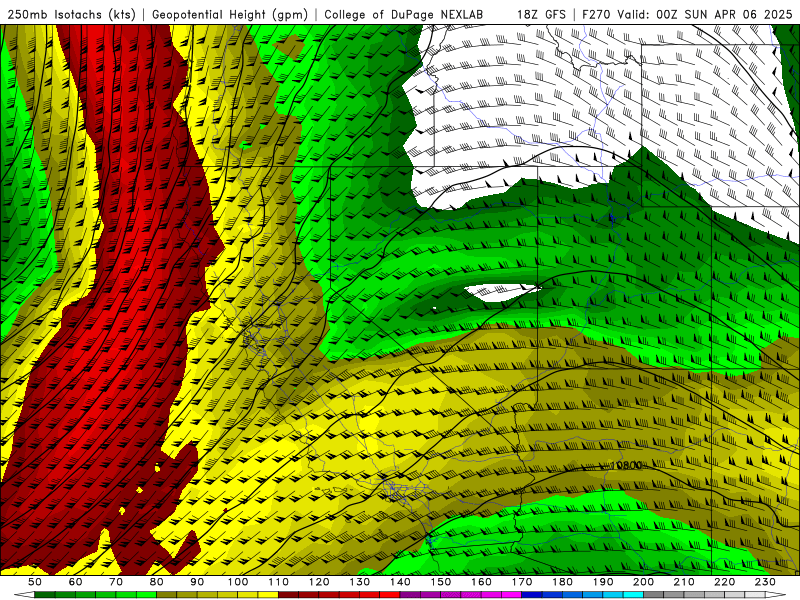This screenshot has width=800, height=600.
Task: Click the '210' colorbar value label
Action: tap(684, 582)
